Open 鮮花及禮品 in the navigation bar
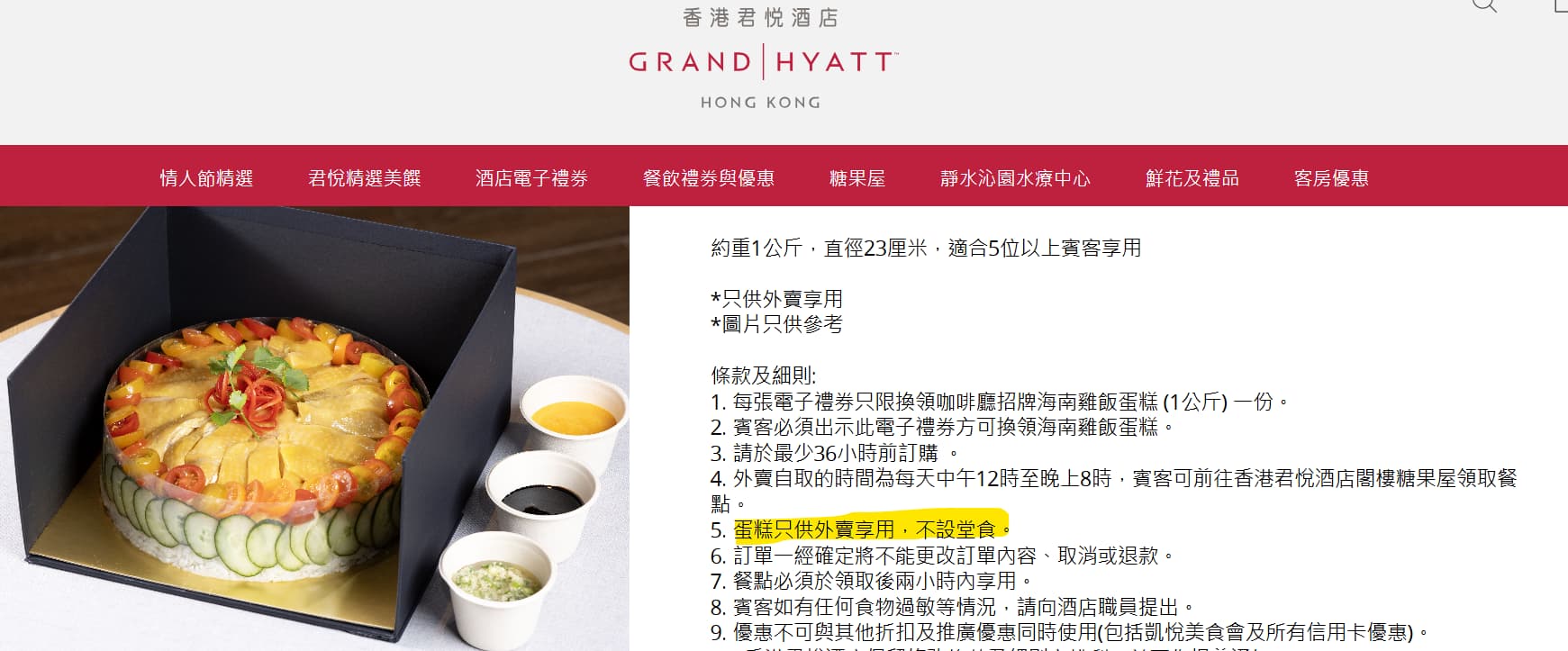This screenshot has width=1568, height=651. 1192,178
